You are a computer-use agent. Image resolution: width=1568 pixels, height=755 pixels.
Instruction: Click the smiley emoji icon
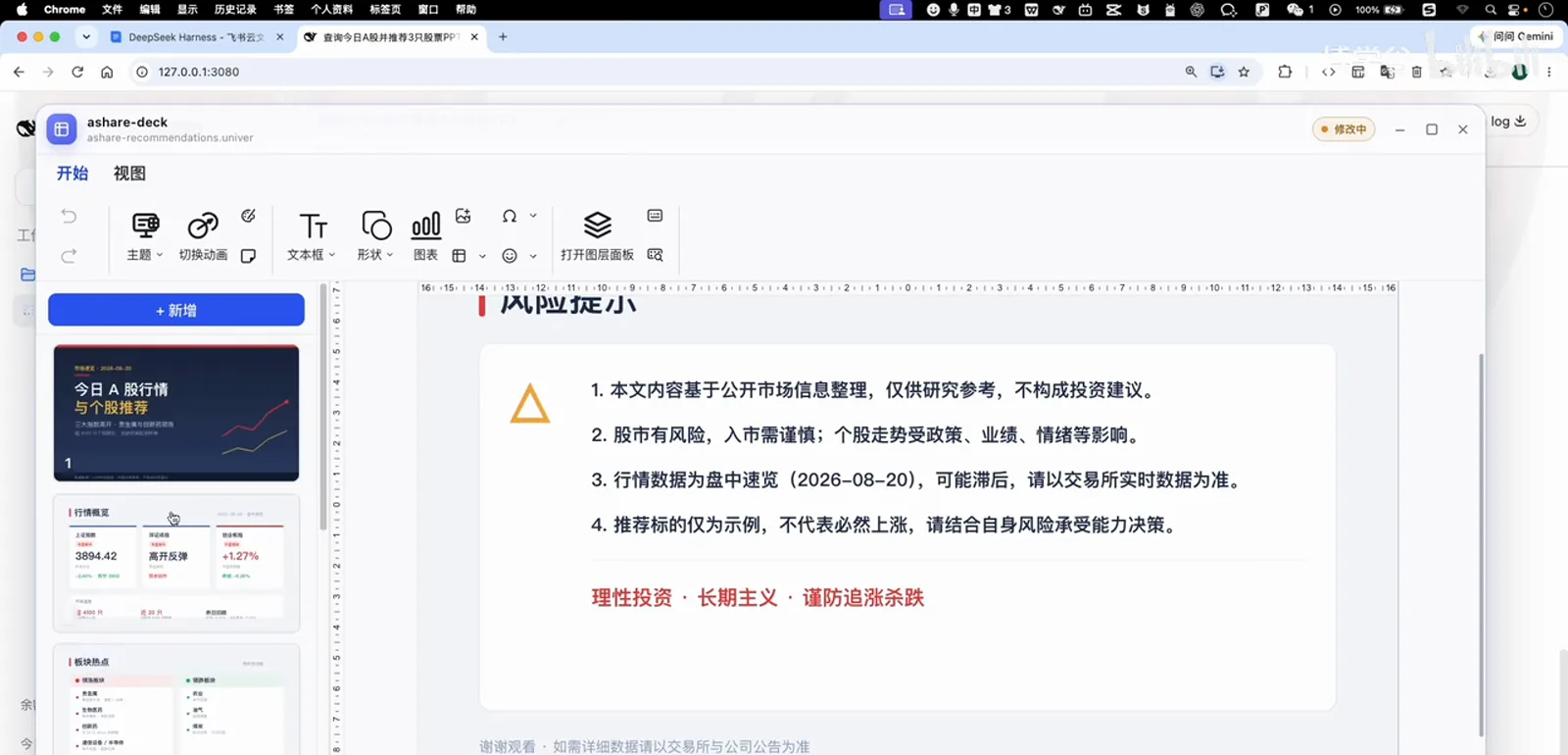[x=510, y=256]
